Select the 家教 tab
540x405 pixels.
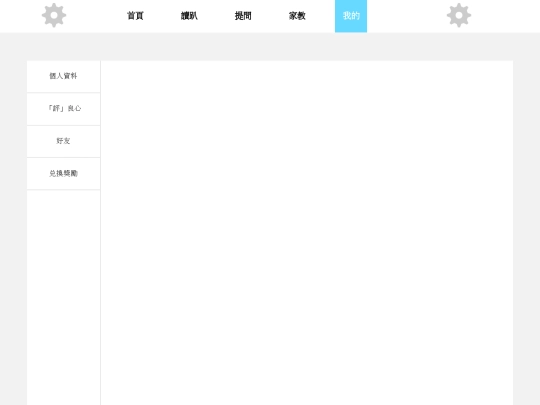(297, 16)
